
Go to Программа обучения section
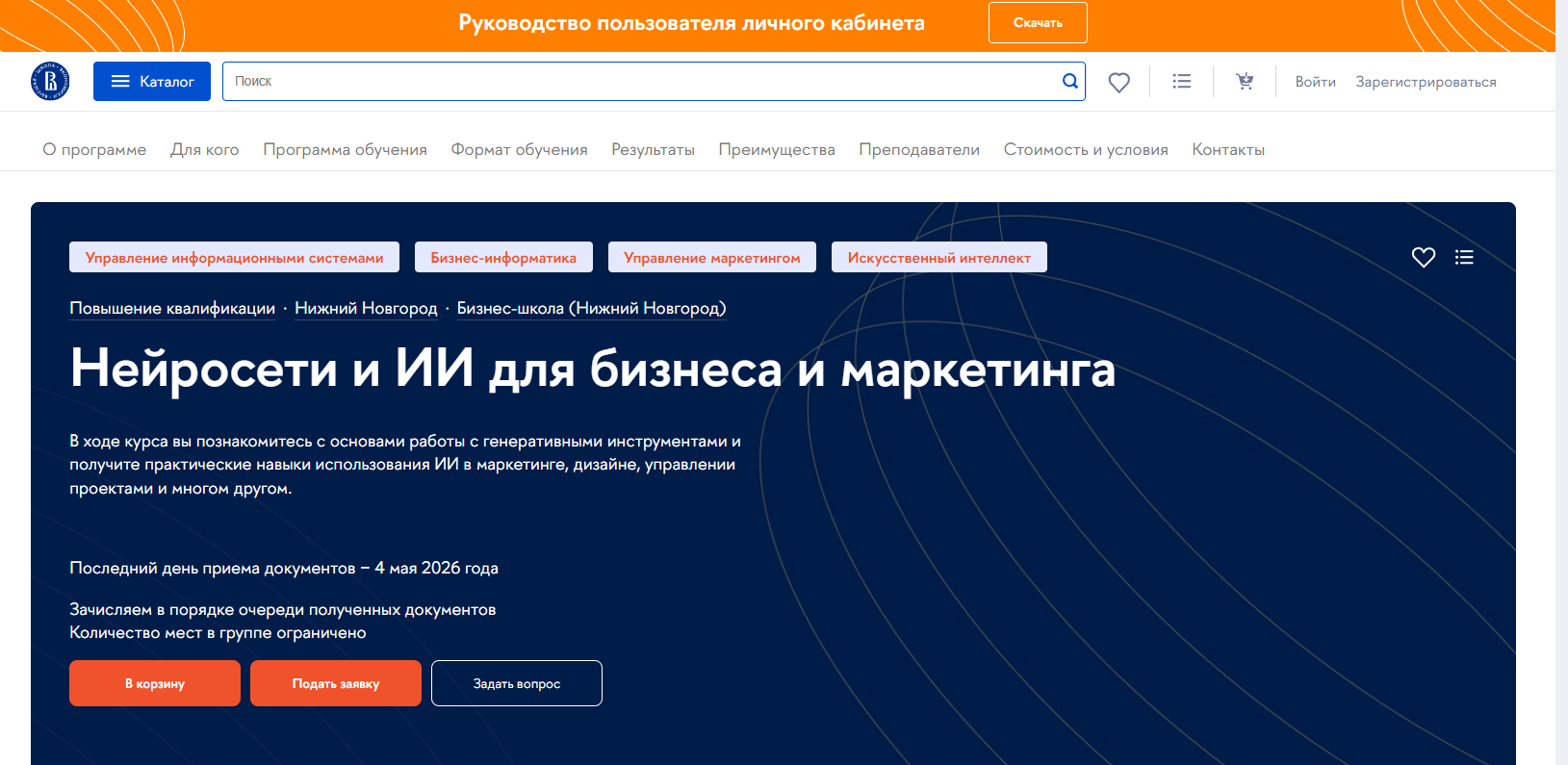[x=345, y=150]
